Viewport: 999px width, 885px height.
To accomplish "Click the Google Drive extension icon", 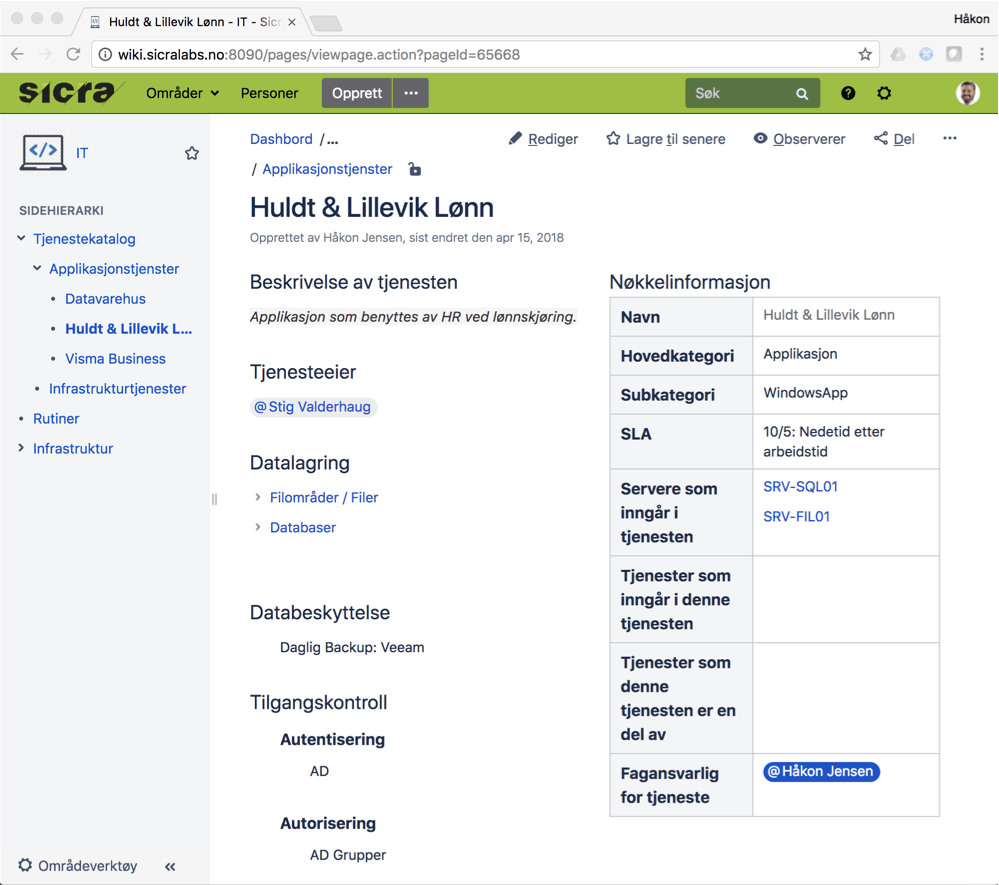I will click(898, 54).
